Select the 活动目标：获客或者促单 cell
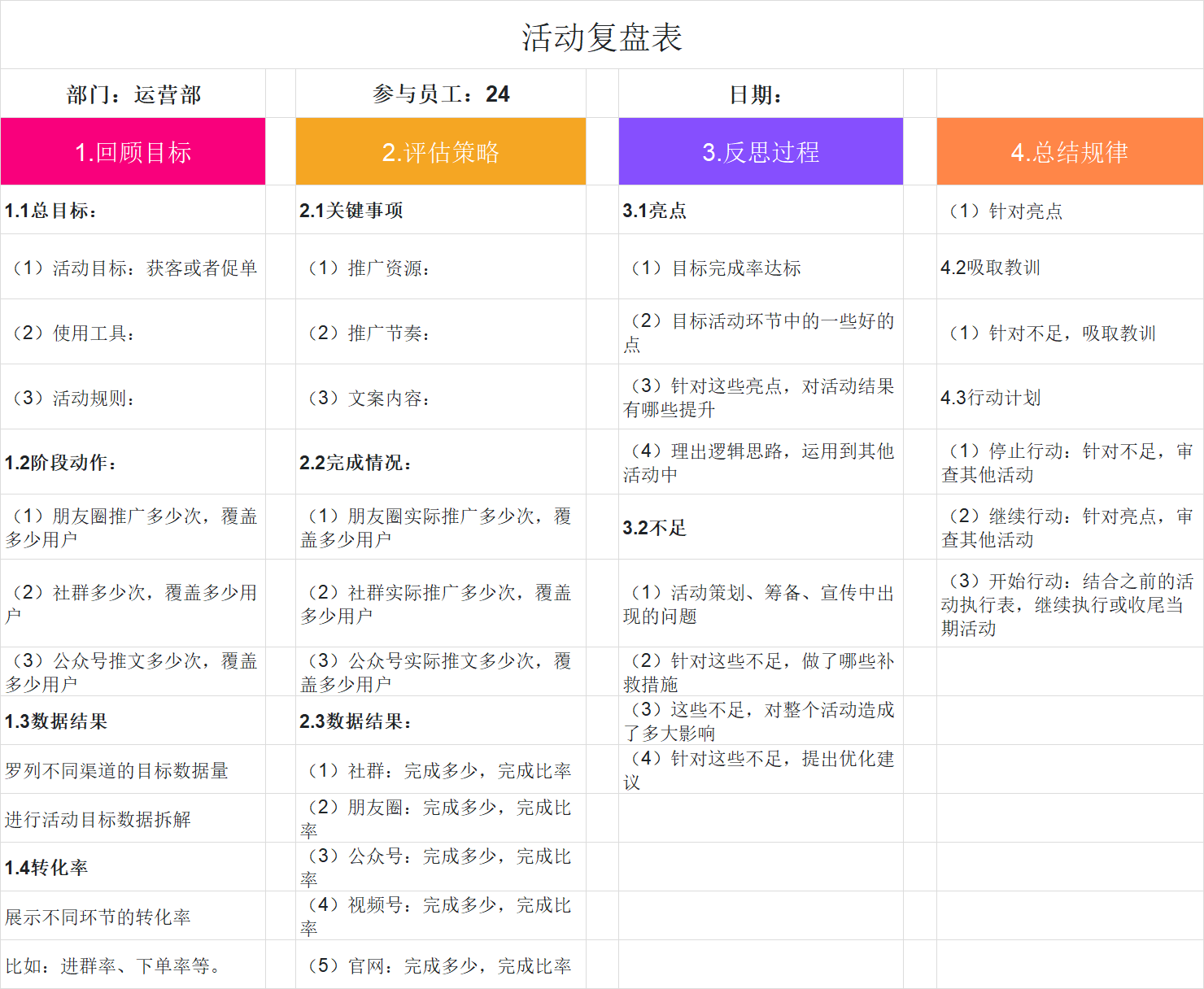The height and width of the screenshot is (989, 1204). pos(133,267)
